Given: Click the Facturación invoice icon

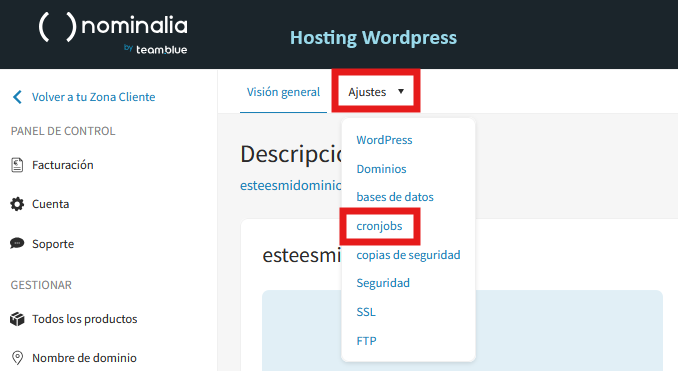Looking at the screenshot, I should click(x=17, y=165).
